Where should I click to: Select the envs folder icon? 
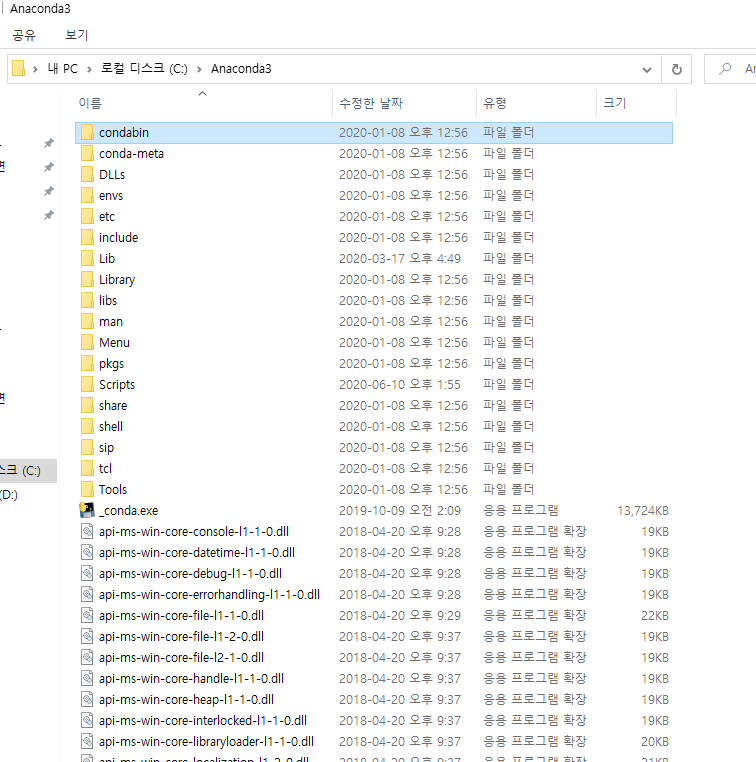click(x=87, y=195)
